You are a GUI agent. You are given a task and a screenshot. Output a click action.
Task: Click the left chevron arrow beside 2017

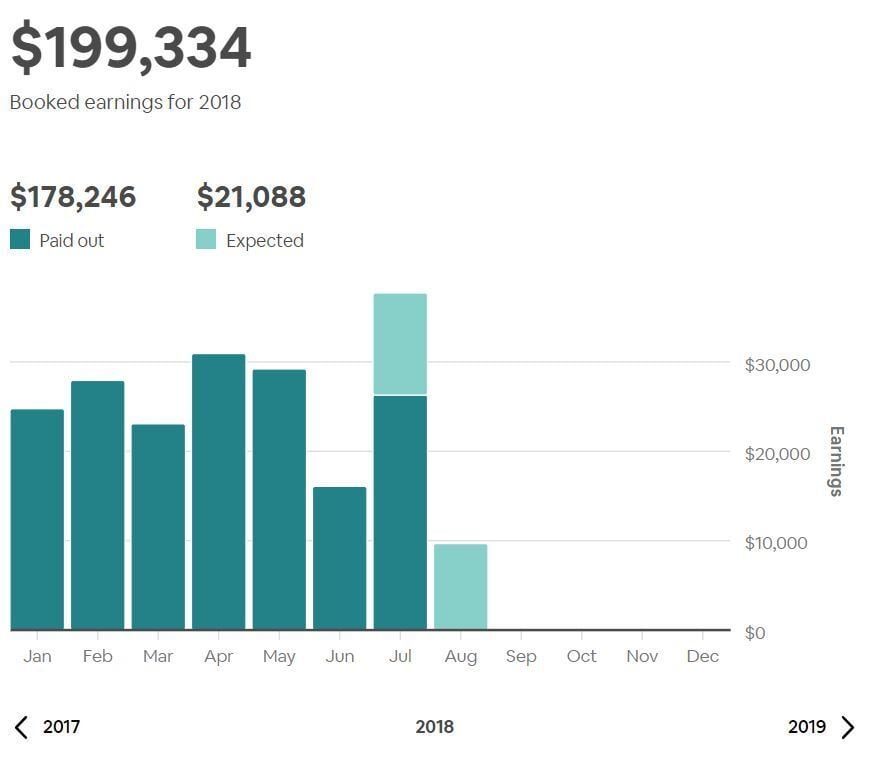pyautogui.click(x=21, y=727)
